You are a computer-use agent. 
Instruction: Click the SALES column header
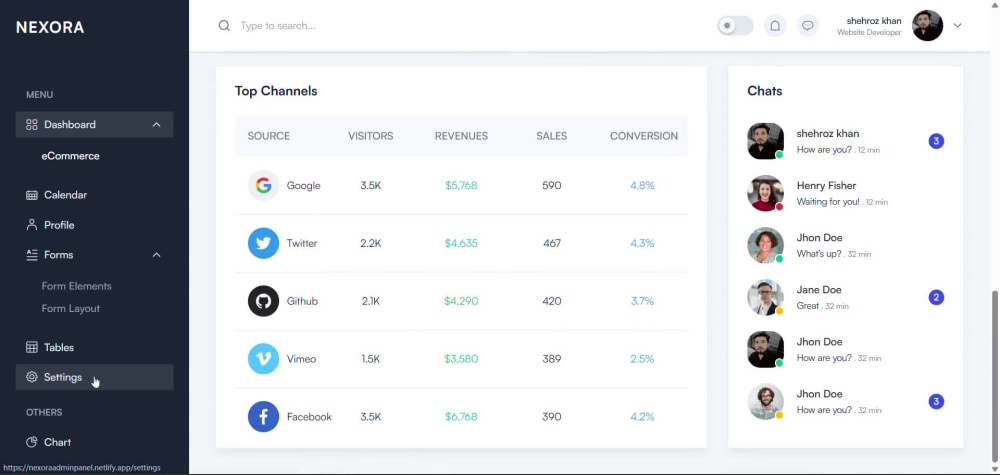[552, 136]
